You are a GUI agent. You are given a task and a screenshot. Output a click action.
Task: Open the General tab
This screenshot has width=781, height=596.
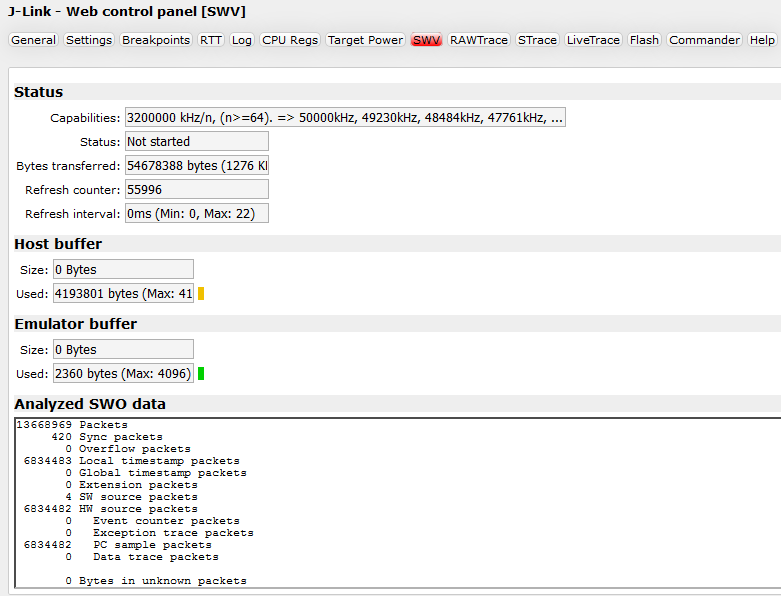33,40
